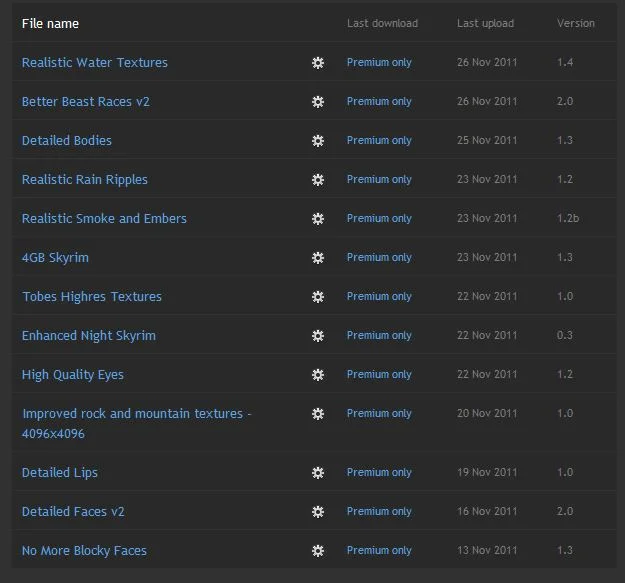Image resolution: width=625 pixels, height=583 pixels.
Task: Click gear icon next to Realistic Water Textures
Action: click(318, 63)
